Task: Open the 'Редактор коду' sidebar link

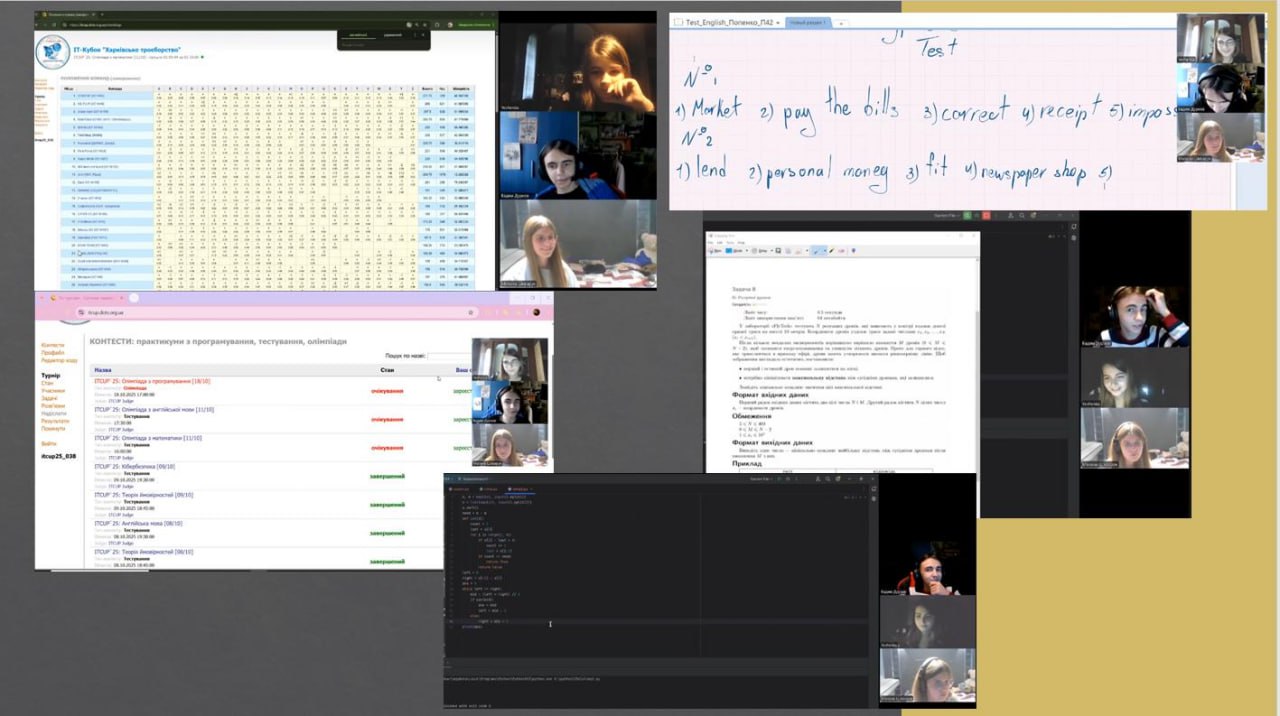Action: (x=58, y=361)
